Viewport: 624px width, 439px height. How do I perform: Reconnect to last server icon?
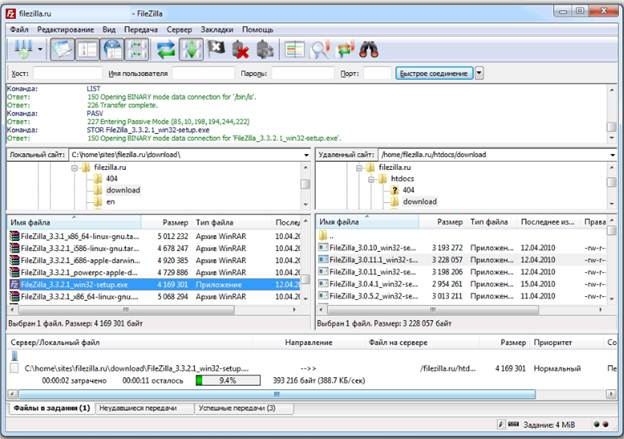pyautogui.click(x=265, y=48)
